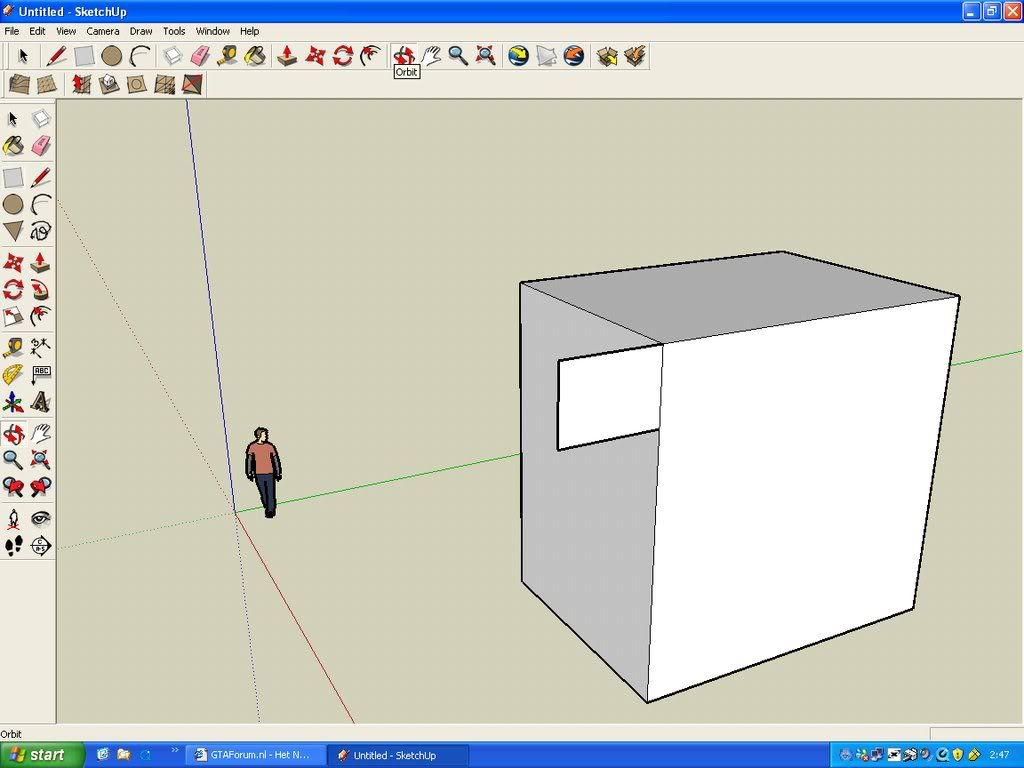Select the Protractor tool

[13, 376]
